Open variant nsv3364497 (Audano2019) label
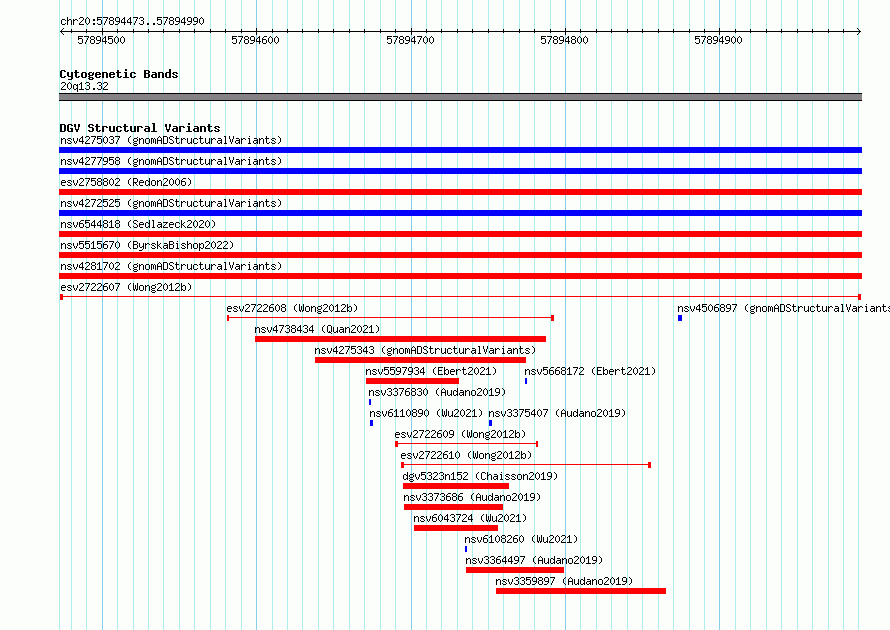 [x=534, y=560]
